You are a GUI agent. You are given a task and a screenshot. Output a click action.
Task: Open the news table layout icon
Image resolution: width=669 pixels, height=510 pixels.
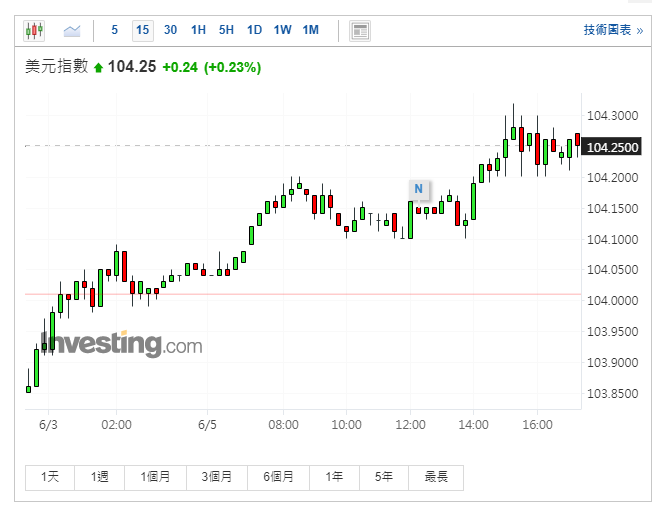pos(360,31)
